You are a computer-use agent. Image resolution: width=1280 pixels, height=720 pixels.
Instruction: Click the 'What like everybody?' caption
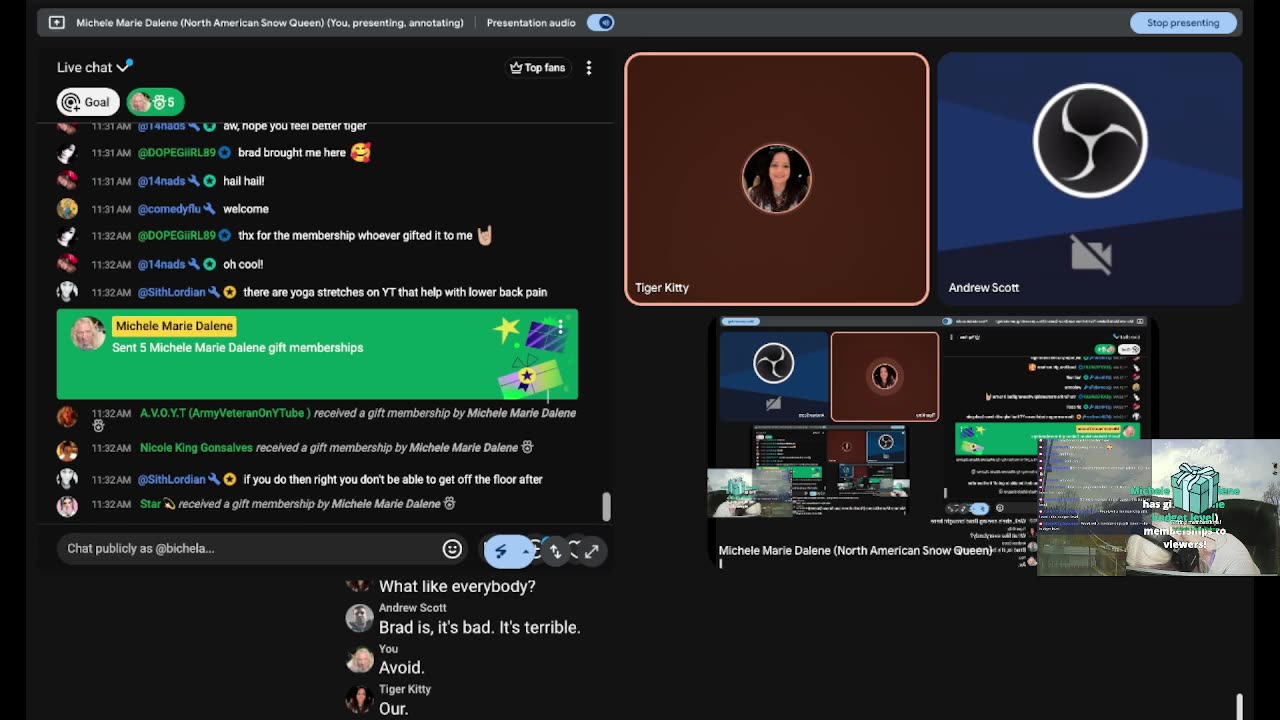(457, 586)
